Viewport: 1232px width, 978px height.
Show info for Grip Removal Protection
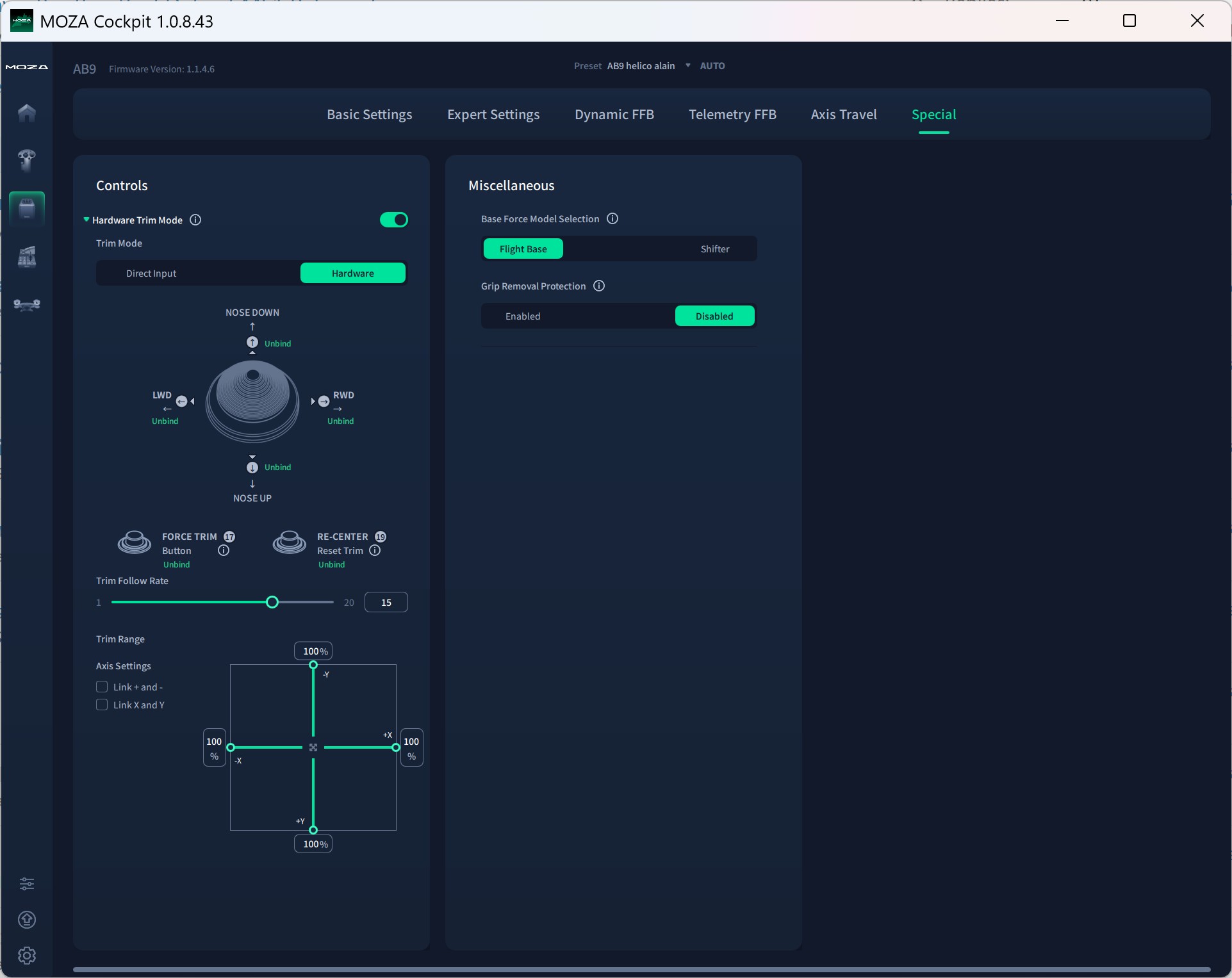(599, 286)
